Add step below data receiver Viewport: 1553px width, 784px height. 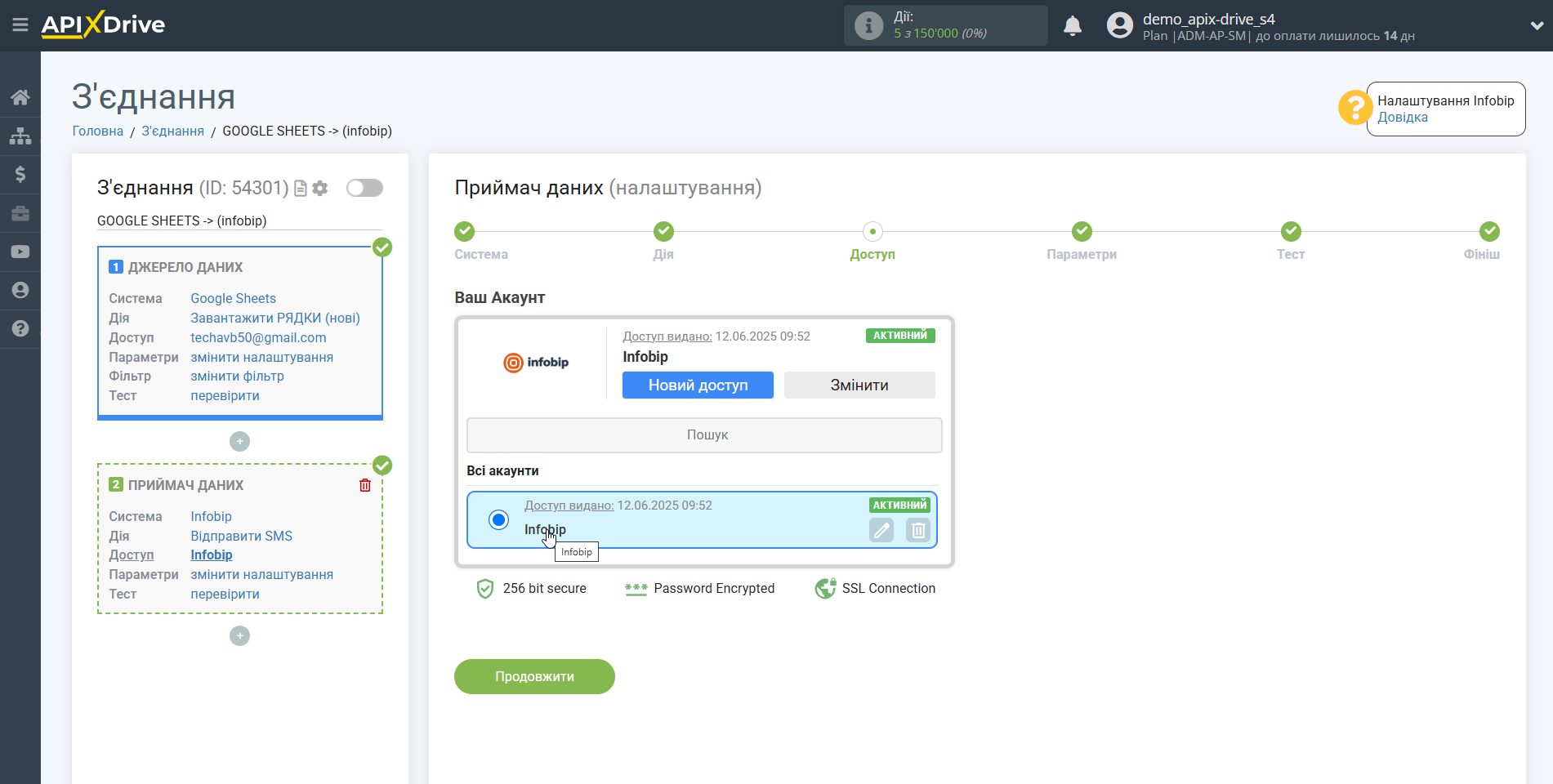[239, 636]
